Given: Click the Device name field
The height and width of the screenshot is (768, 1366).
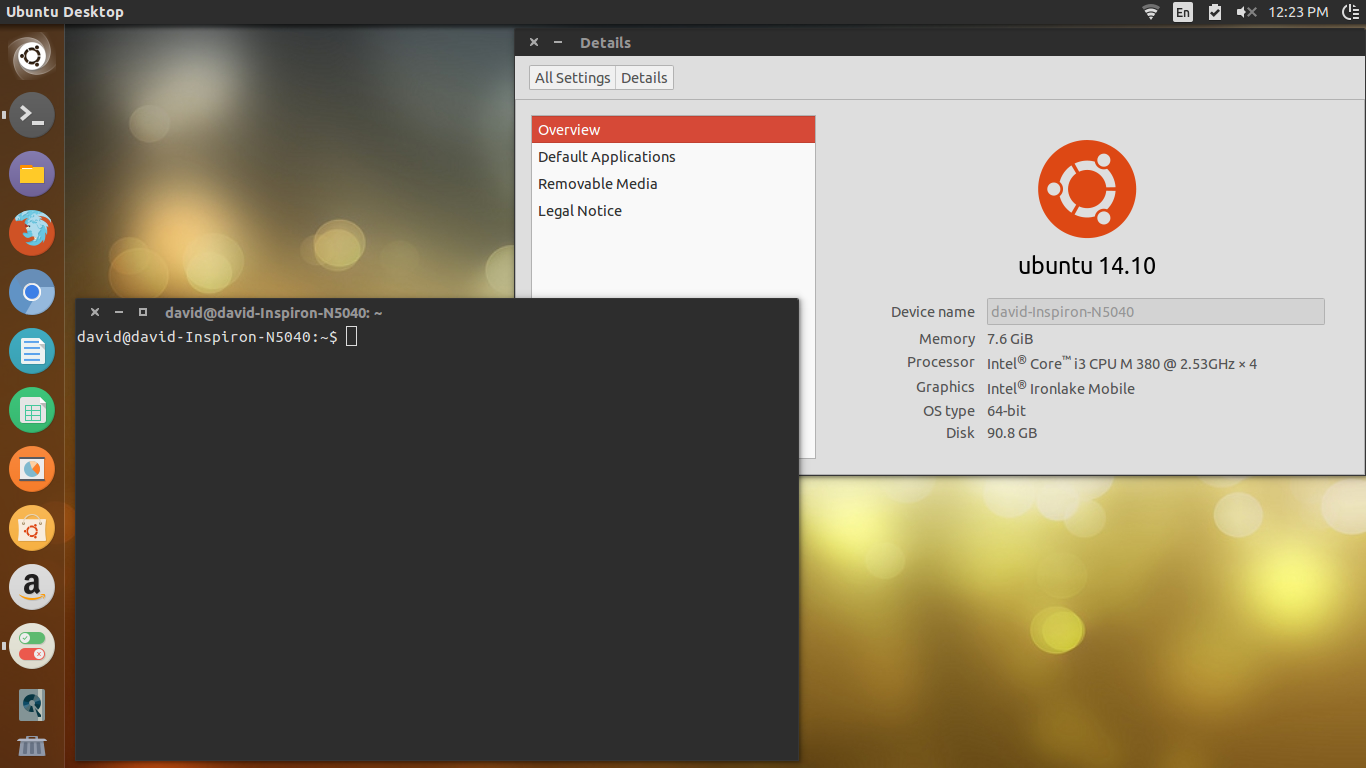Looking at the screenshot, I should (1155, 311).
